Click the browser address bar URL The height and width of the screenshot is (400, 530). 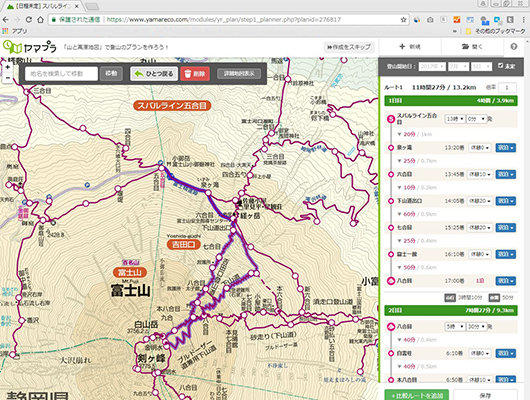223,20
